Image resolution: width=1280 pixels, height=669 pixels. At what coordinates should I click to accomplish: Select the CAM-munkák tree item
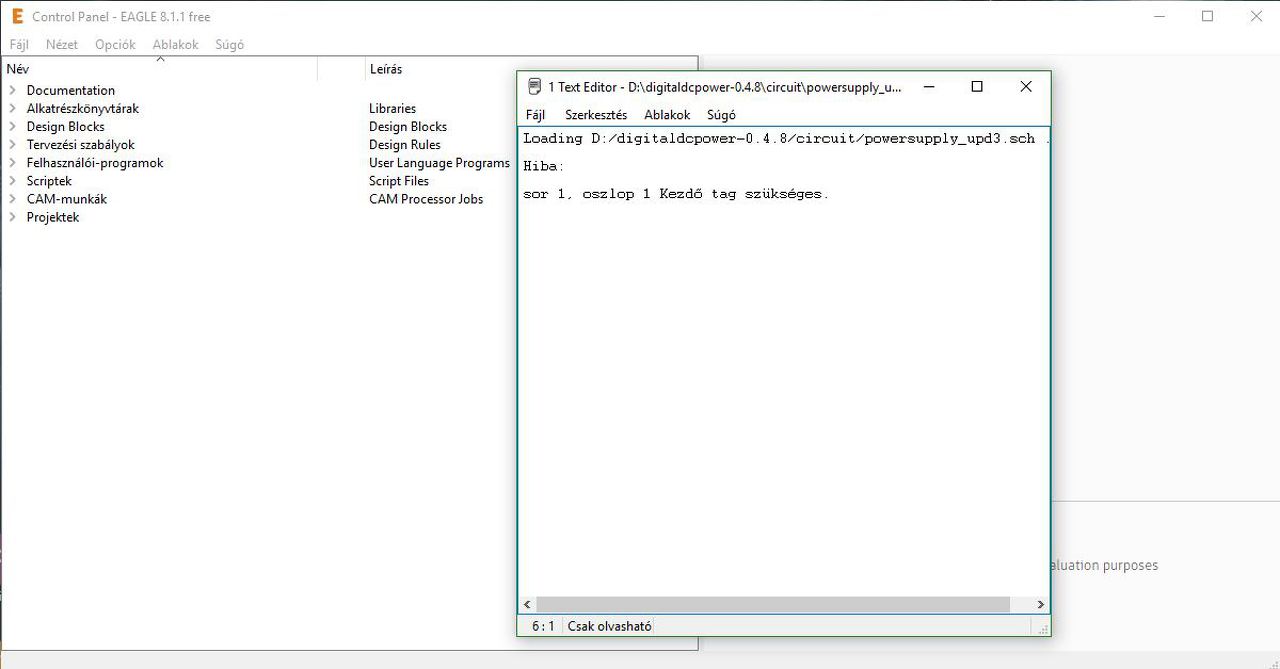tap(67, 199)
